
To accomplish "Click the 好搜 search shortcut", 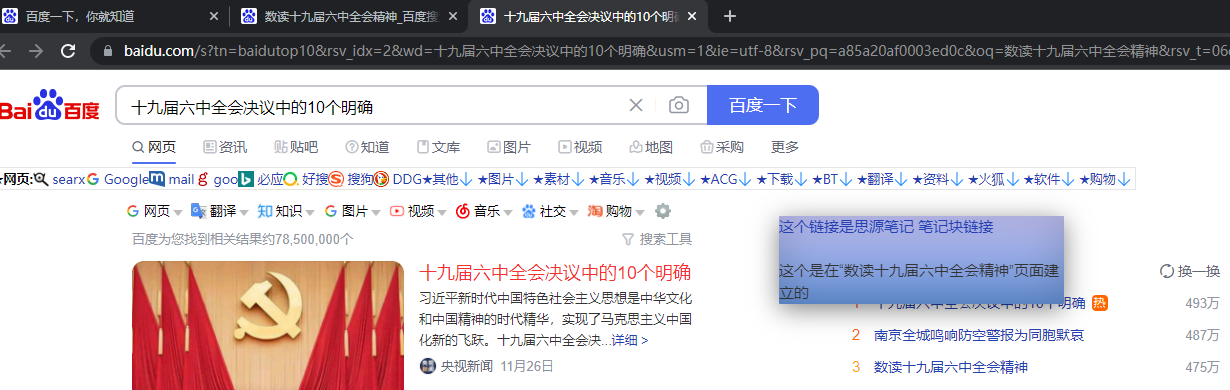I will point(306,180).
